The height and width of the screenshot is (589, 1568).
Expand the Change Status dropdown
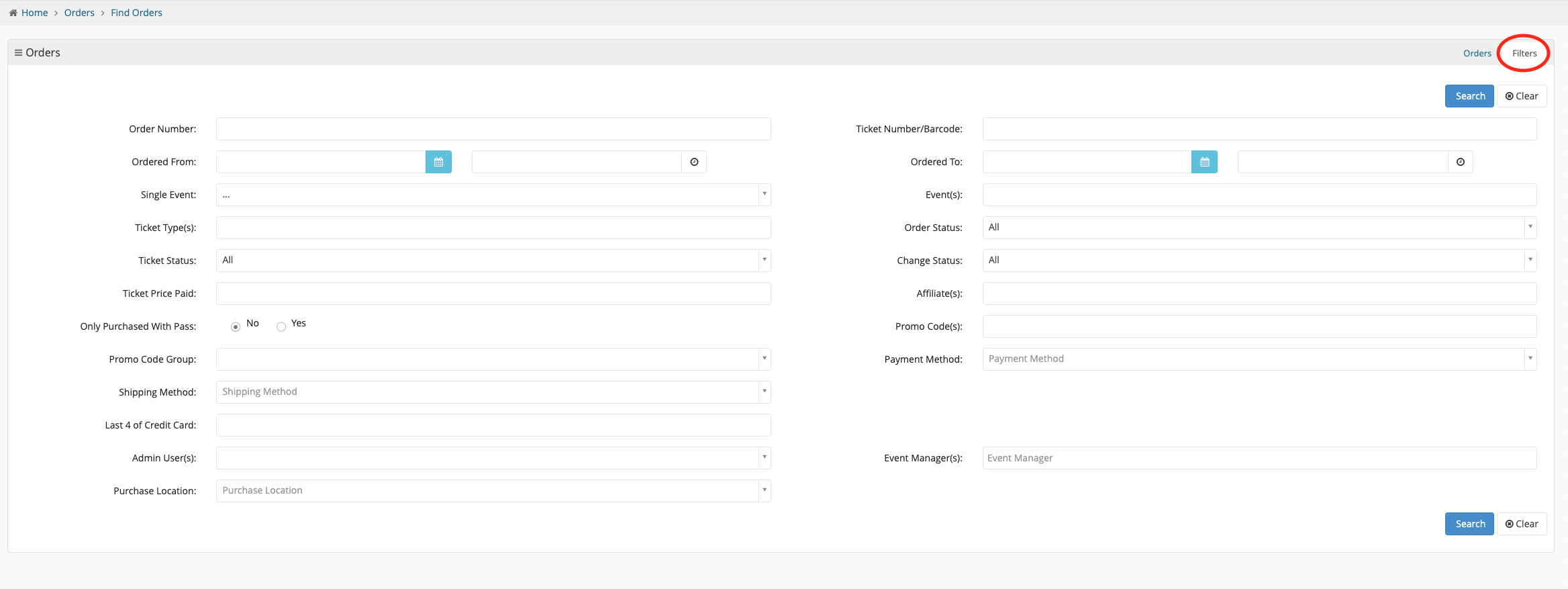coord(1259,261)
